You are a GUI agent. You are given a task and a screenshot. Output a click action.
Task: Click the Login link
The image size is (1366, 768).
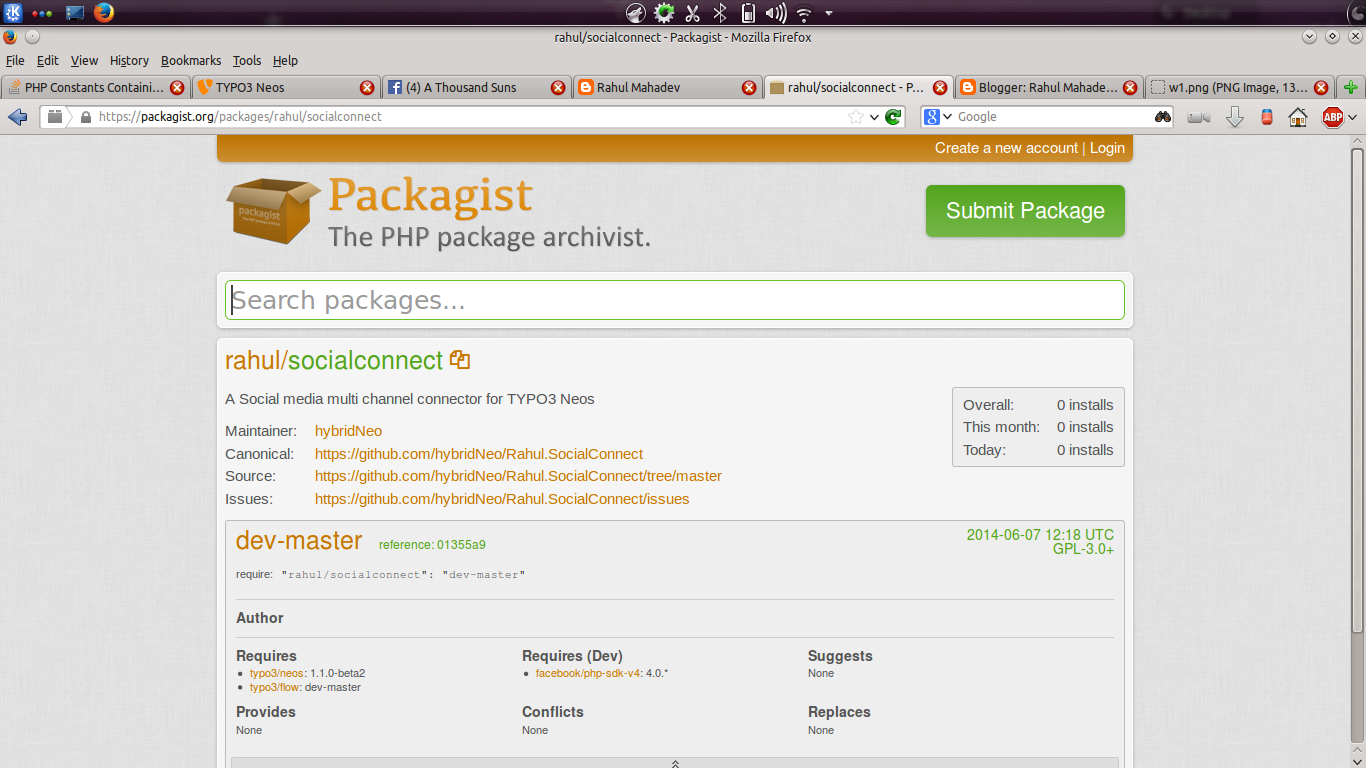pyautogui.click(x=1107, y=148)
